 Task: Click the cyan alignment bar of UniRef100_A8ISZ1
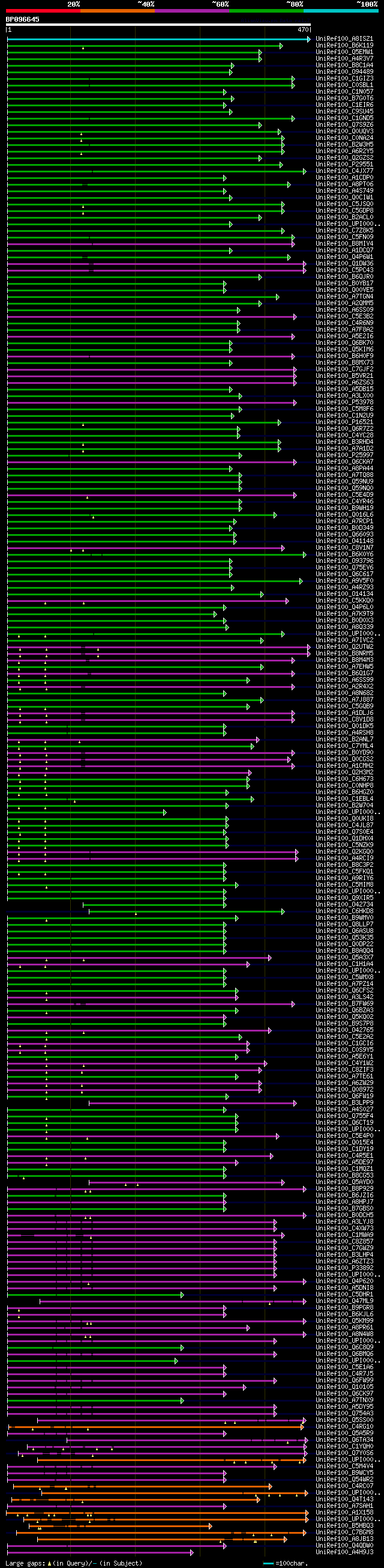click(158, 39)
